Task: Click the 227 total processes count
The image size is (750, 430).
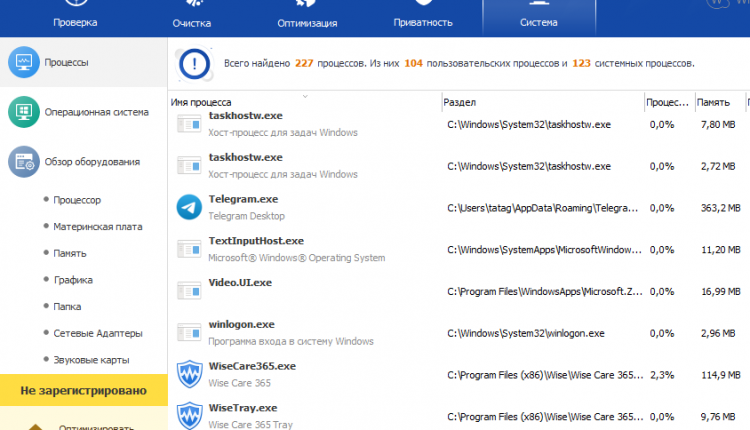Action: pyautogui.click(x=304, y=63)
